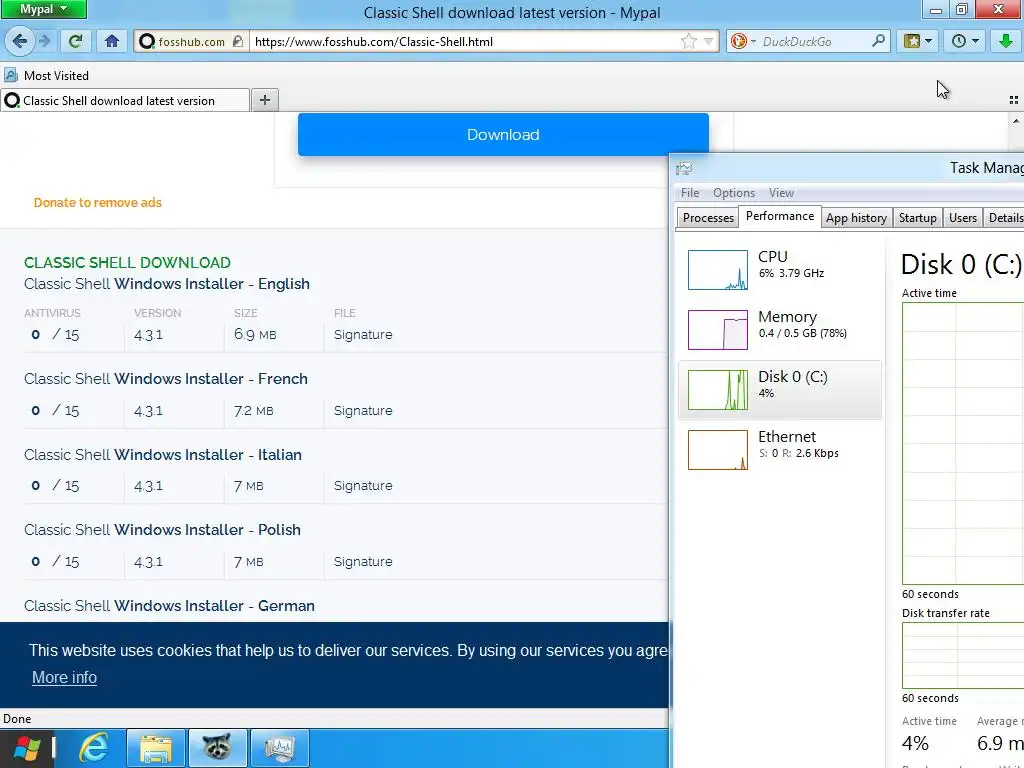
Task: Open the bookmarks menu toolbar icon
Action: coord(917,41)
